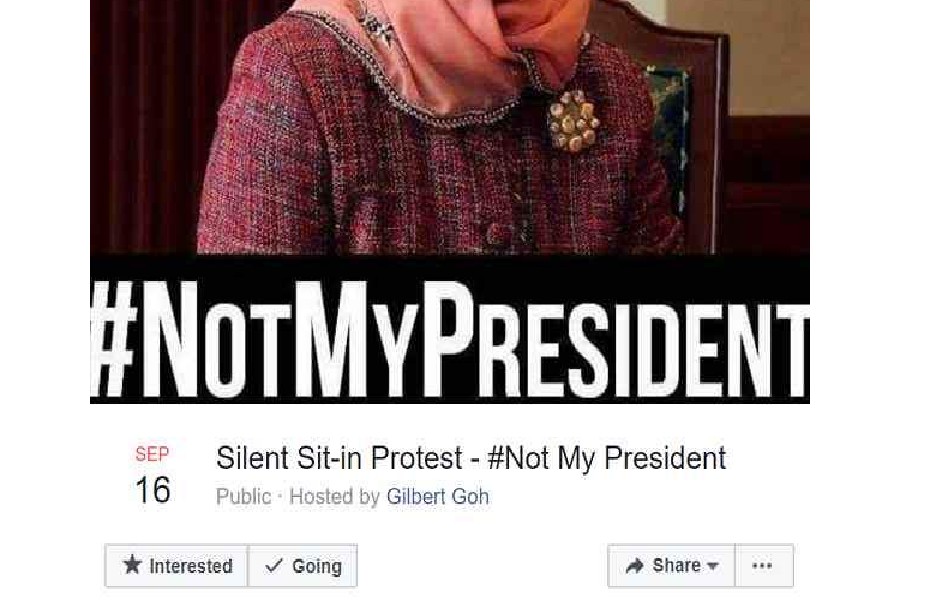Image resolution: width=928 pixels, height=601 pixels.
Task: Click the share arrow icon
Action: (x=634, y=566)
